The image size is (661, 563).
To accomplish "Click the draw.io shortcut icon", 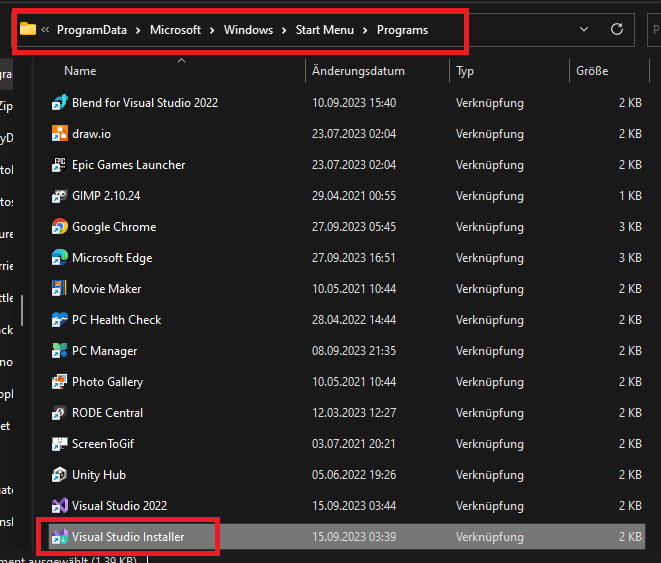I will pyautogui.click(x=59, y=134).
